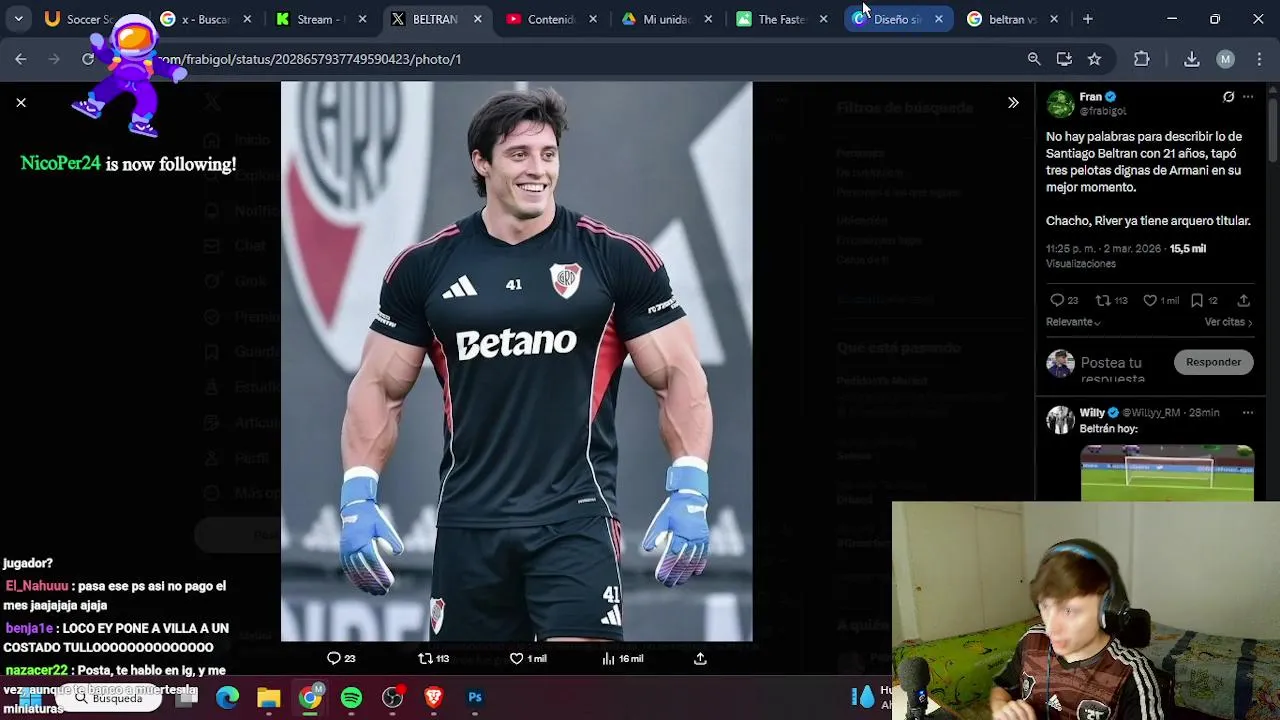Image resolution: width=1280 pixels, height=720 pixels.
Task: Open File Explorer from taskbar
Action: [269, 698]
